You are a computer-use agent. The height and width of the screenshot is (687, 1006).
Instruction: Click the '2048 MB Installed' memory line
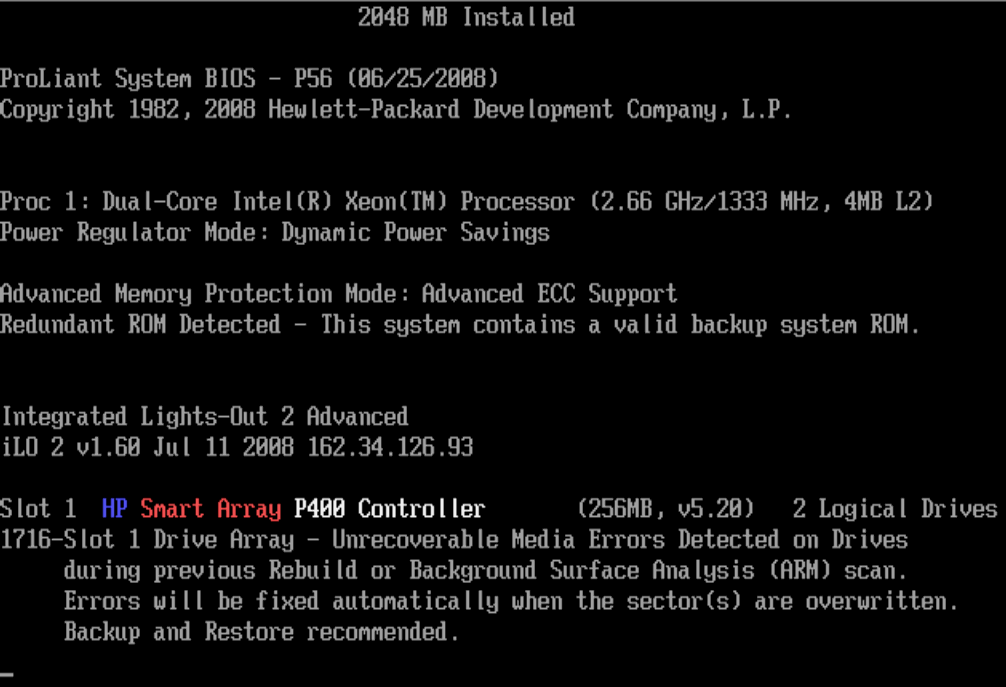pos(466,17)
